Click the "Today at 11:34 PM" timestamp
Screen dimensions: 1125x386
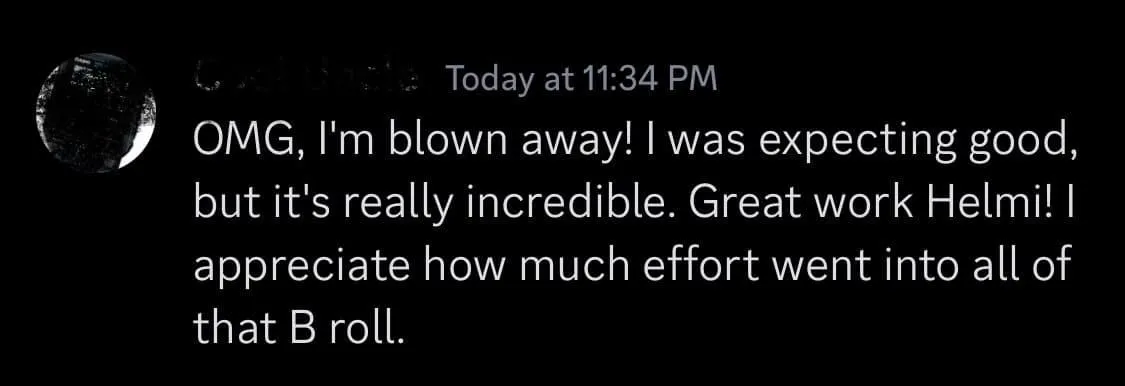(x=581, y=79)
